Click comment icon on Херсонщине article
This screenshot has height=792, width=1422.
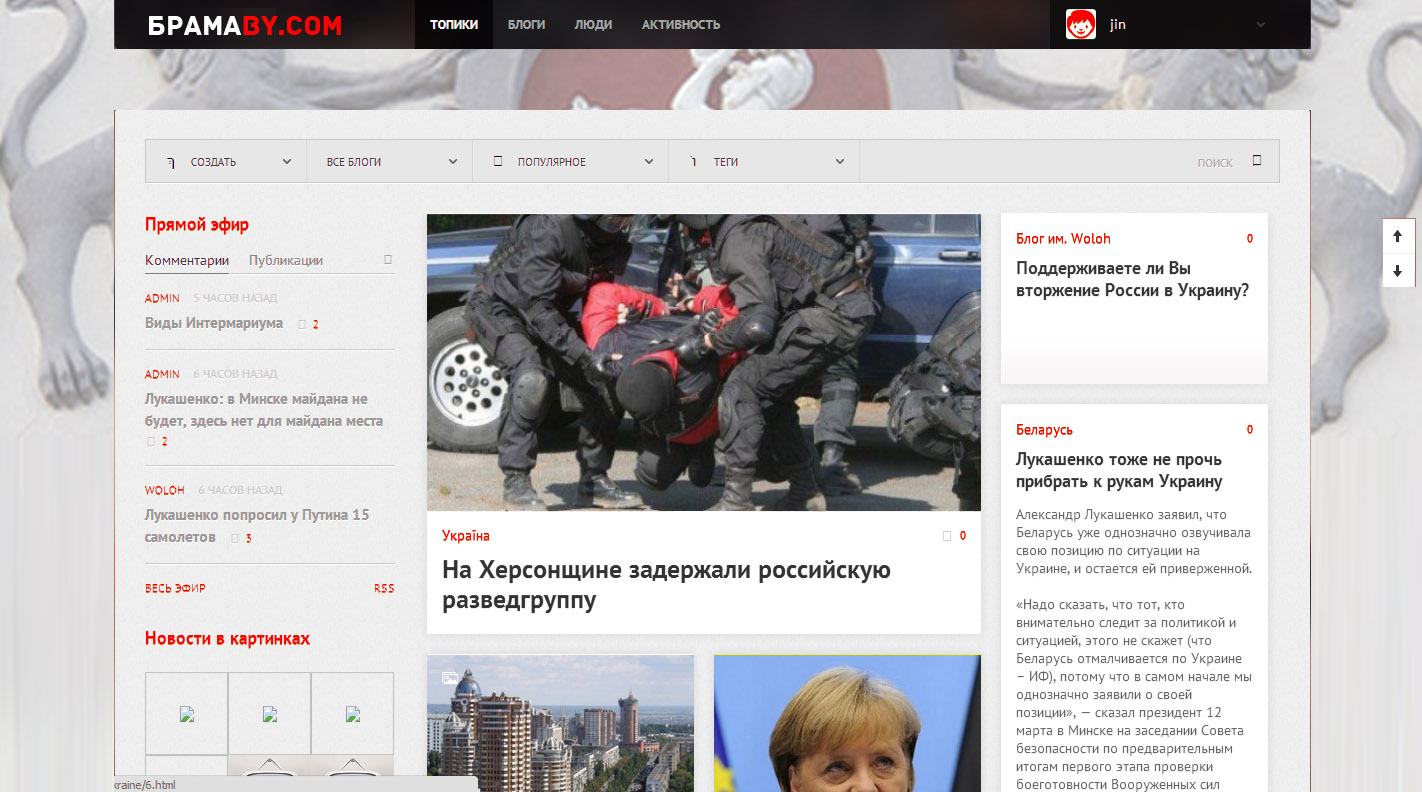click(947, 536)
